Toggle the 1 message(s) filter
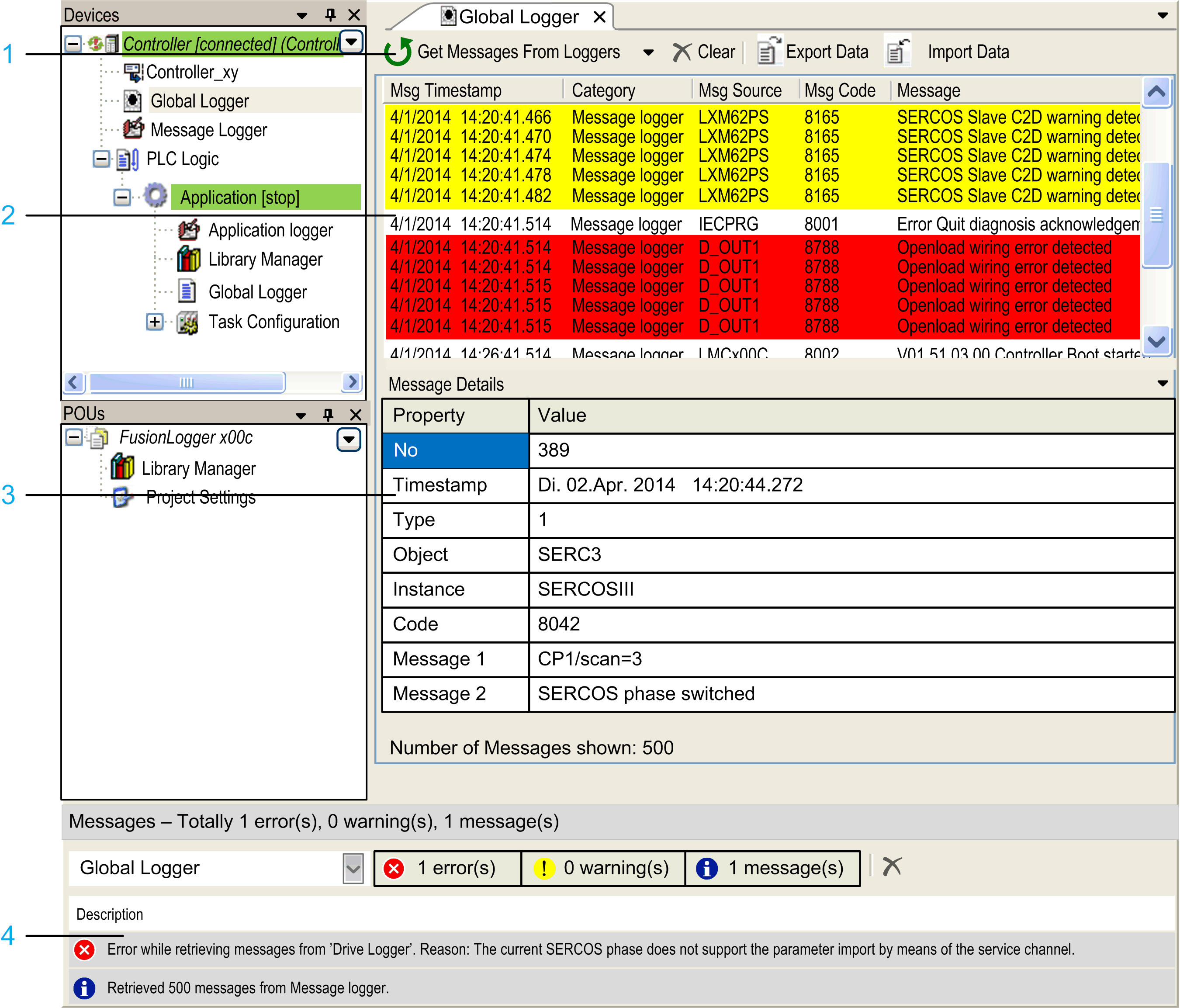This screenshot has width=1180, height=1008. point(773,867)
